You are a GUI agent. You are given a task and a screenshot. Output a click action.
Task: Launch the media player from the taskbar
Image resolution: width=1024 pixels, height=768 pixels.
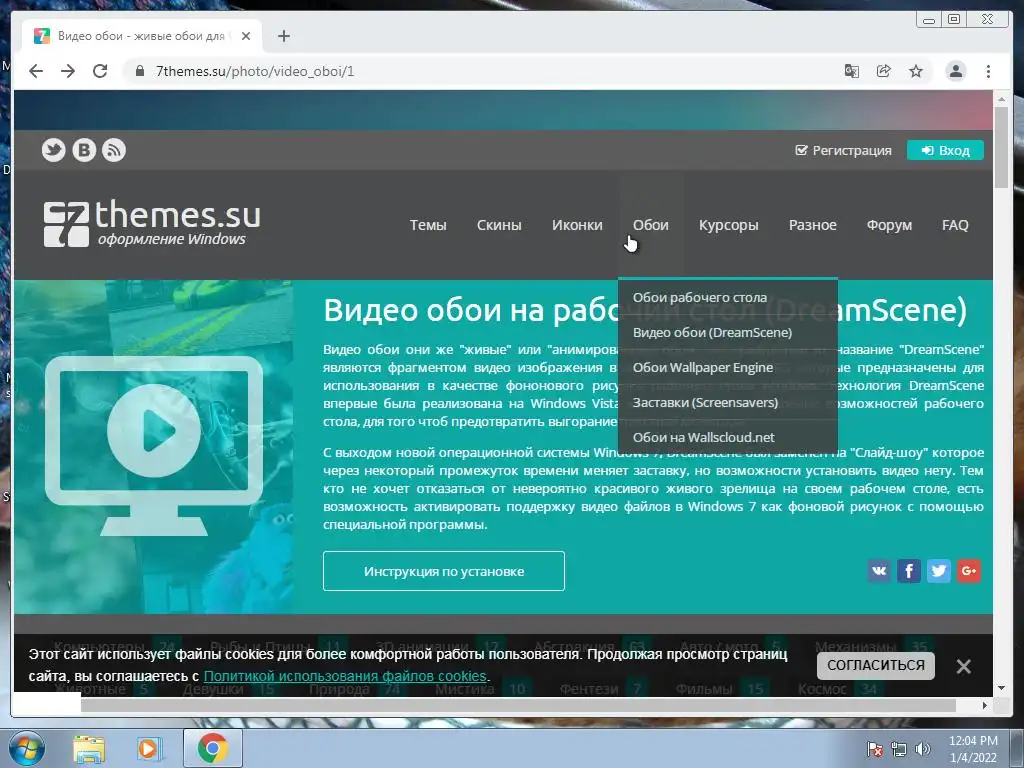pos(148,748)
